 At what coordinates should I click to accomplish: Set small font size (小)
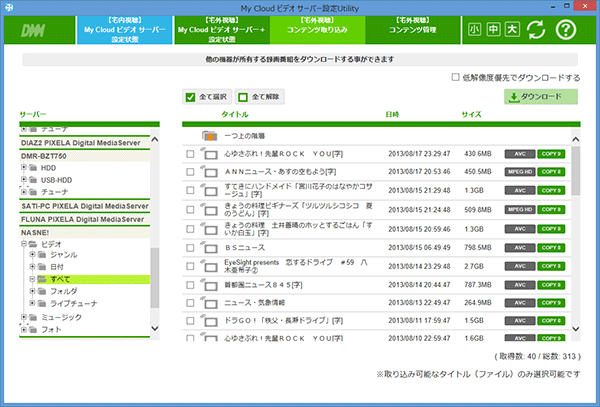[474, 29]
